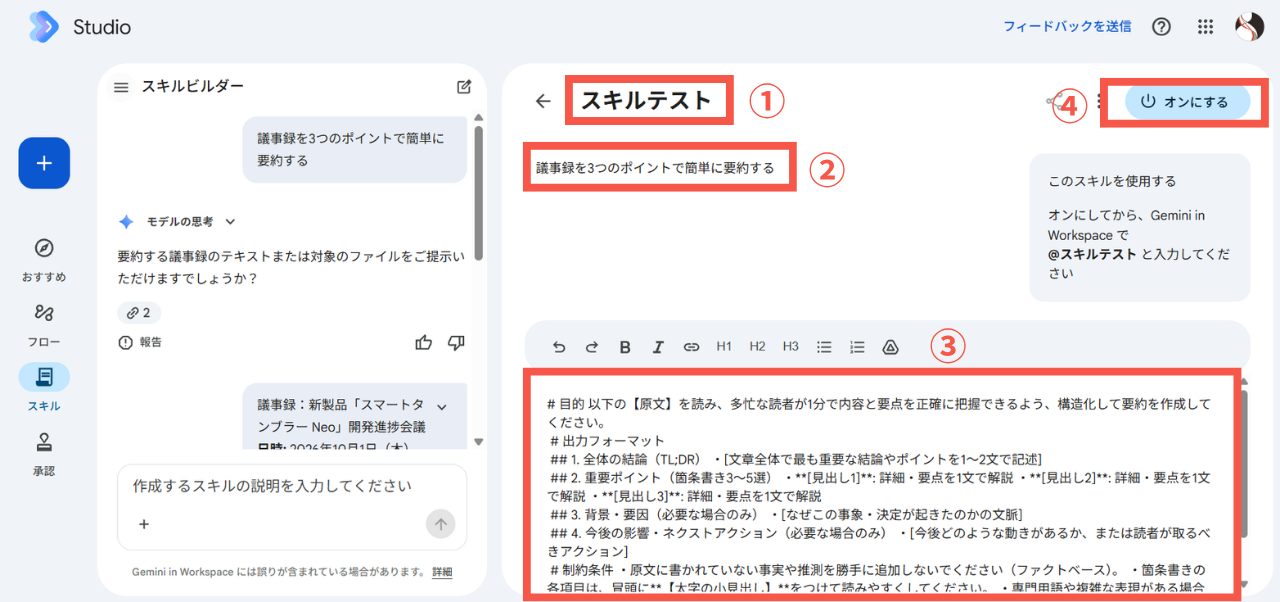Toggle italic formatting

coord(658,347)
